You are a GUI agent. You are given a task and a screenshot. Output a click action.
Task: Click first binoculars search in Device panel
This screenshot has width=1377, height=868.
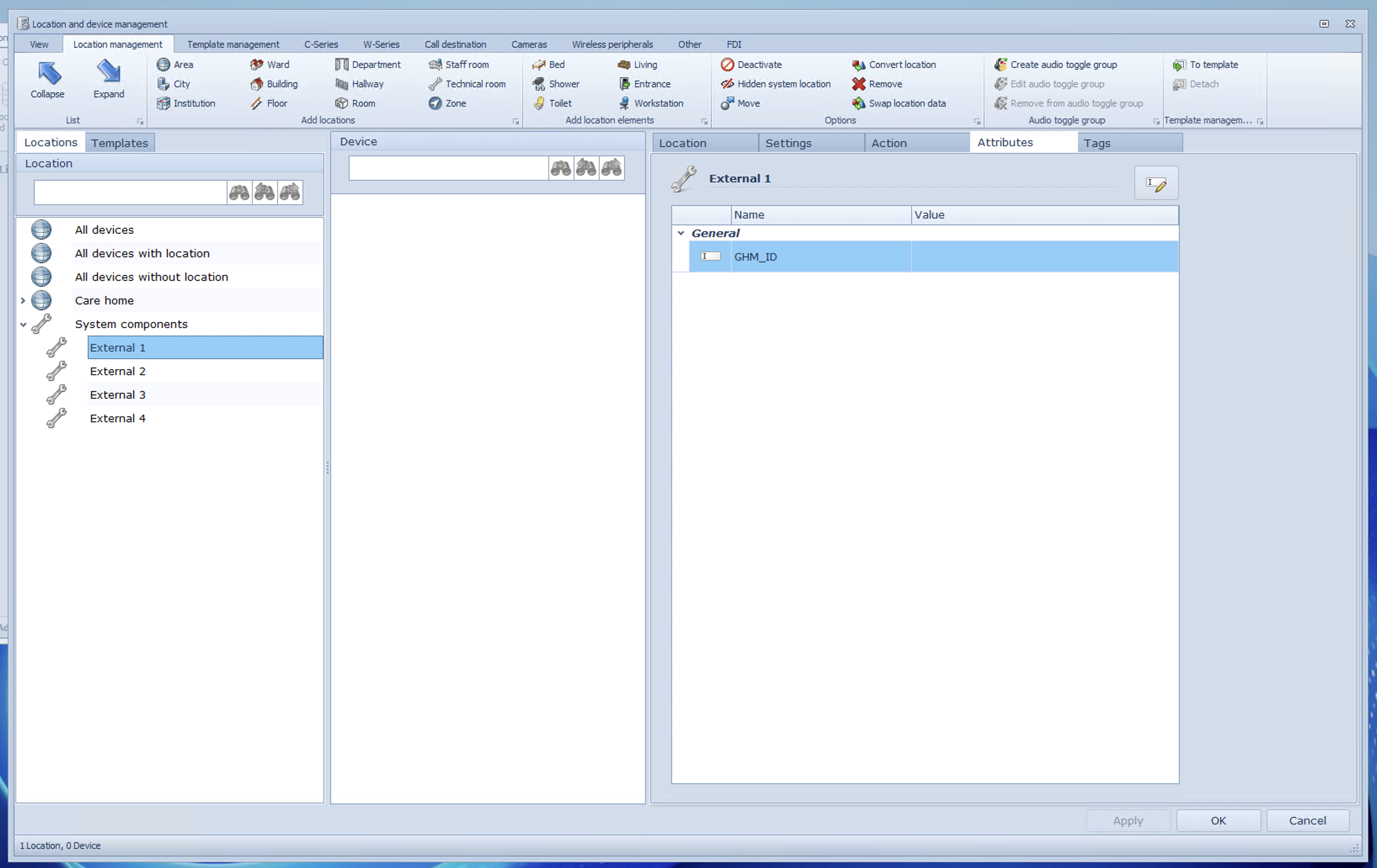(560, 168)
